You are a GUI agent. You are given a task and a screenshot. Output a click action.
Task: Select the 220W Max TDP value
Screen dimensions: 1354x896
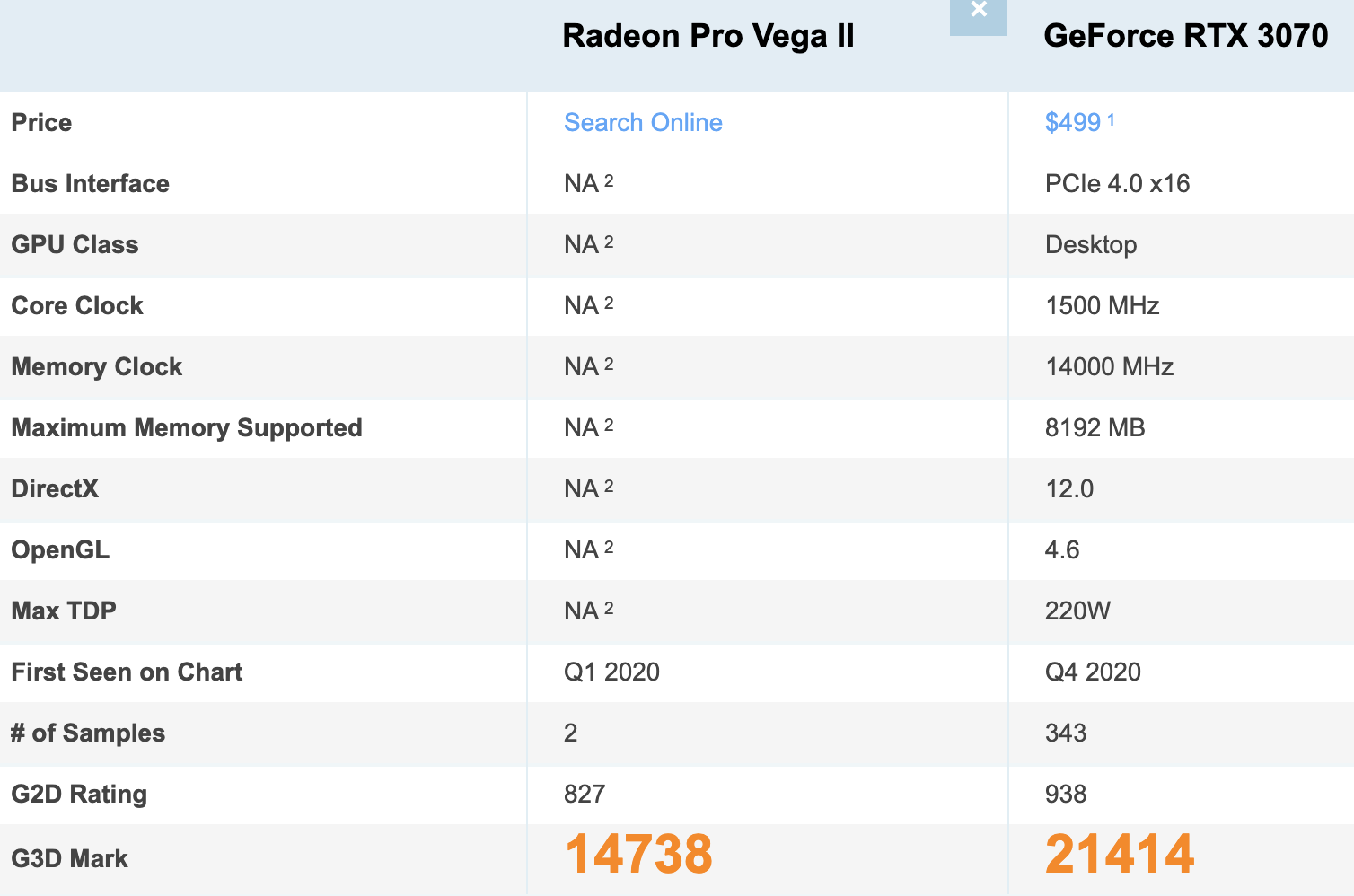click(1077, 611)
